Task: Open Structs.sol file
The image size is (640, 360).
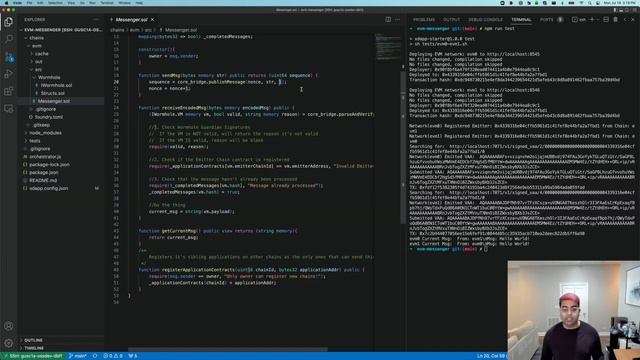Action: [53, 93]
